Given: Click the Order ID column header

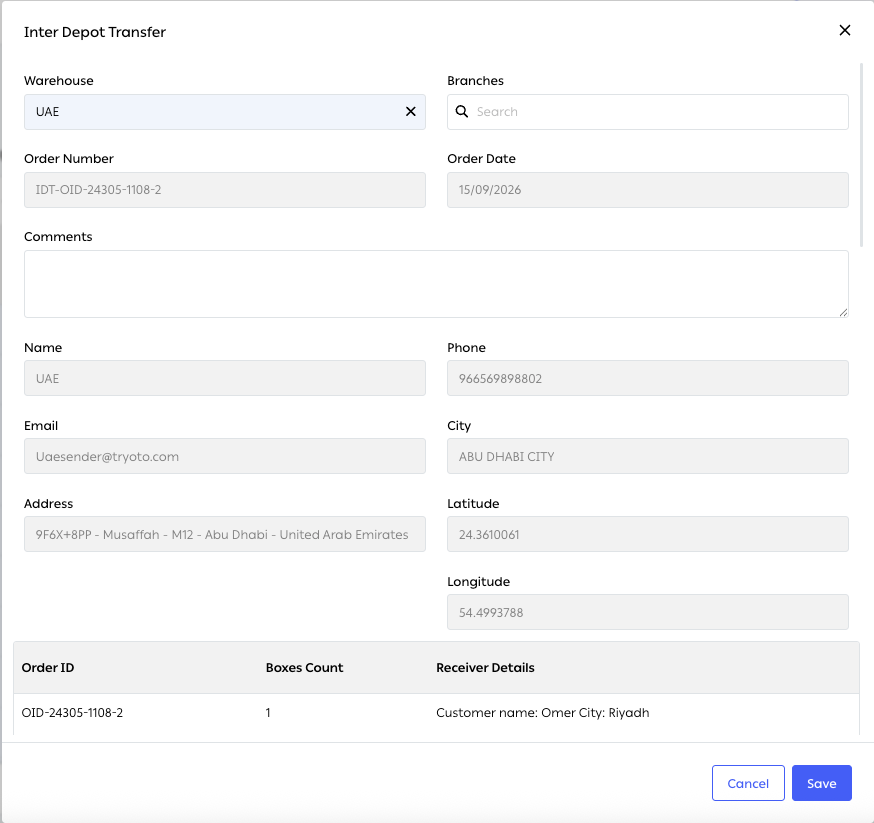Looking at the screenshot, I should (48, 668).
